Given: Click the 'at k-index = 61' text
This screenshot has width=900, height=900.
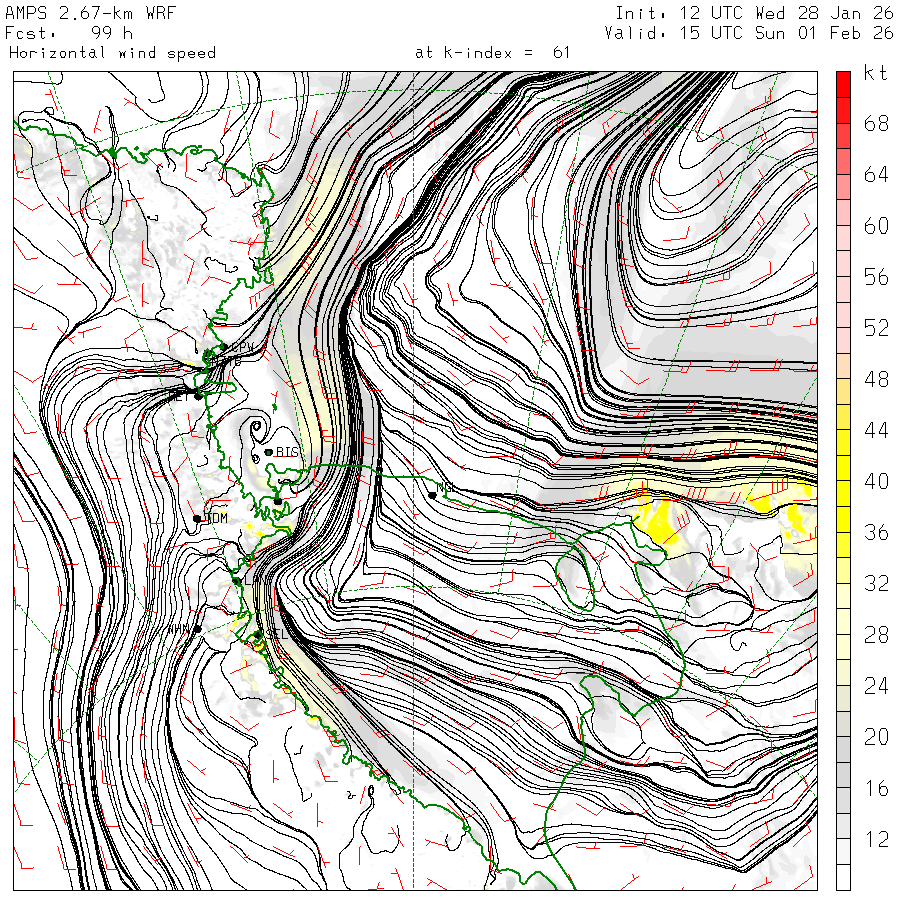Looking at the screenshot, I should [492, 52].
